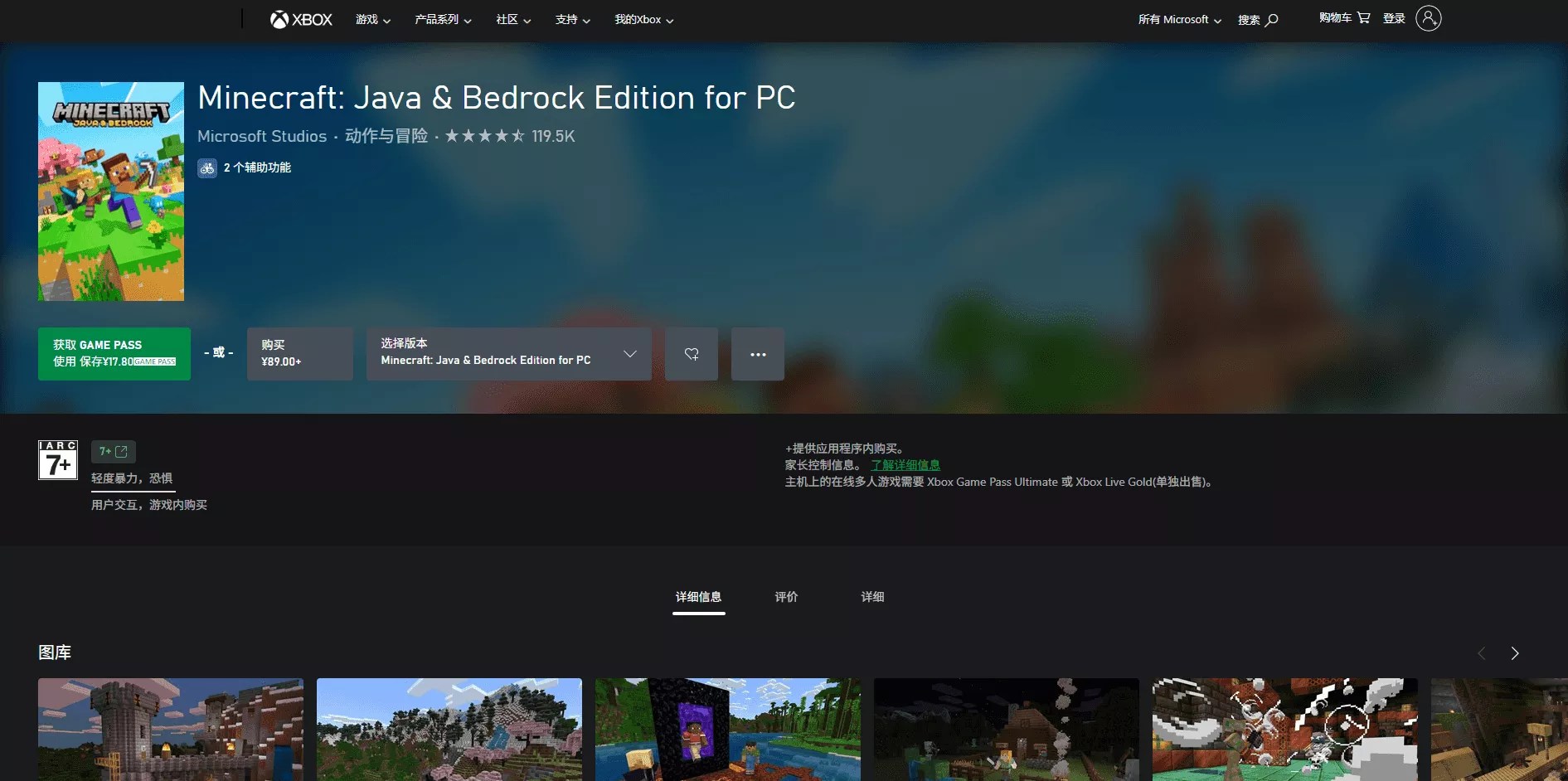Image resolution: width=1568 pixels, height=781 pixels.
Task: Click the 获取 GAME PASS button
Action: [114, 353]
